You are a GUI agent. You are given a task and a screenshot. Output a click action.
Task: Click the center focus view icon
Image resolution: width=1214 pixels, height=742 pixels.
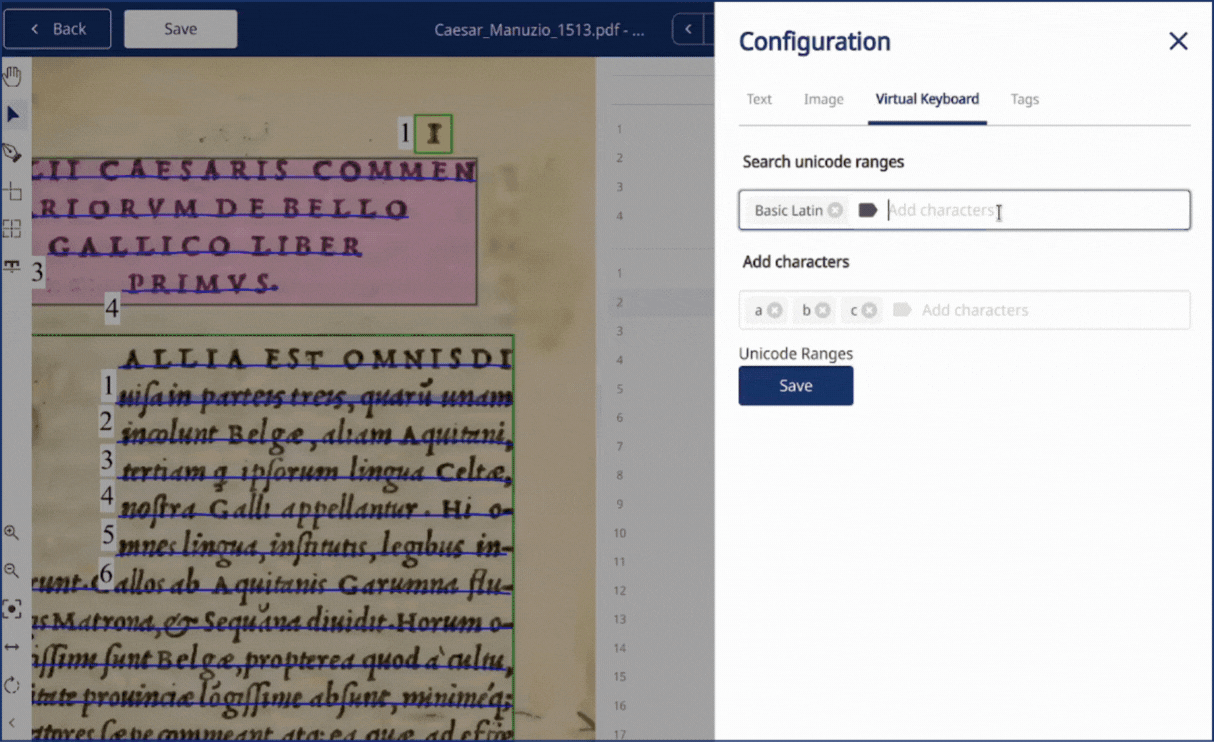tap(12, 609)
